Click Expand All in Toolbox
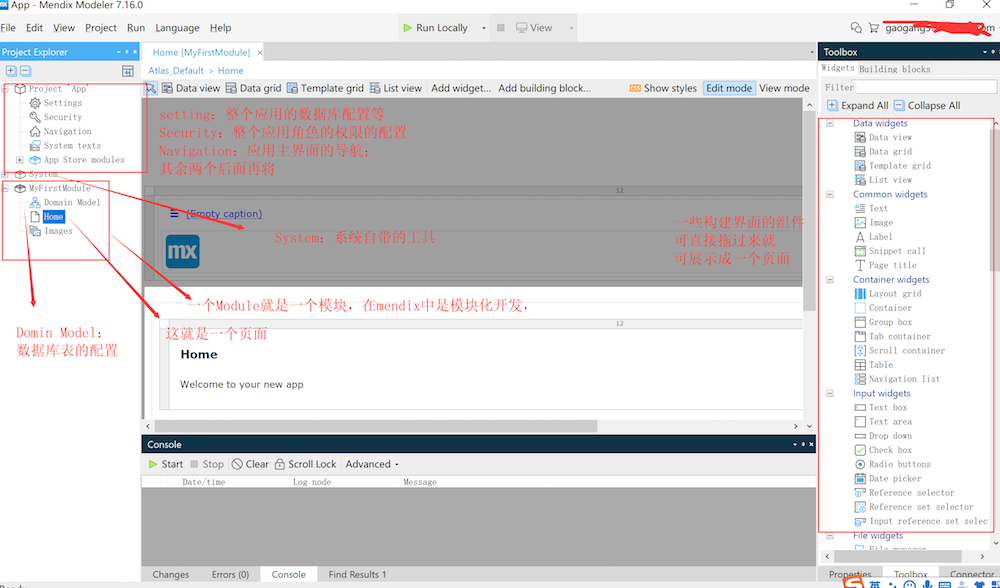Image resolution: width=1000 pixels, height=588 pixels. pos(858,105)
